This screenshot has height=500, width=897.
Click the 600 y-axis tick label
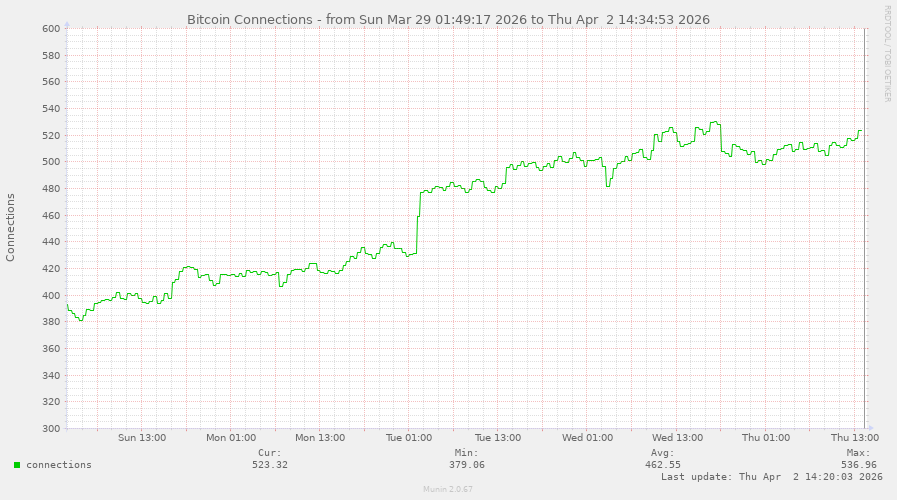[51, 28]
